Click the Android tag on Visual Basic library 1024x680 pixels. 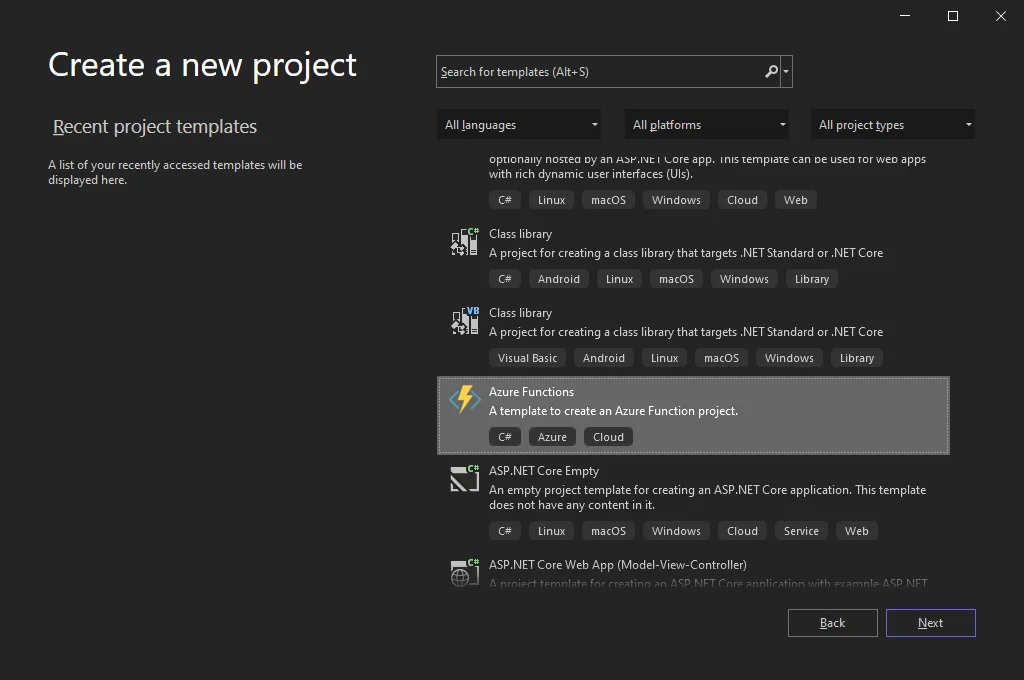[x=603, y=358]
